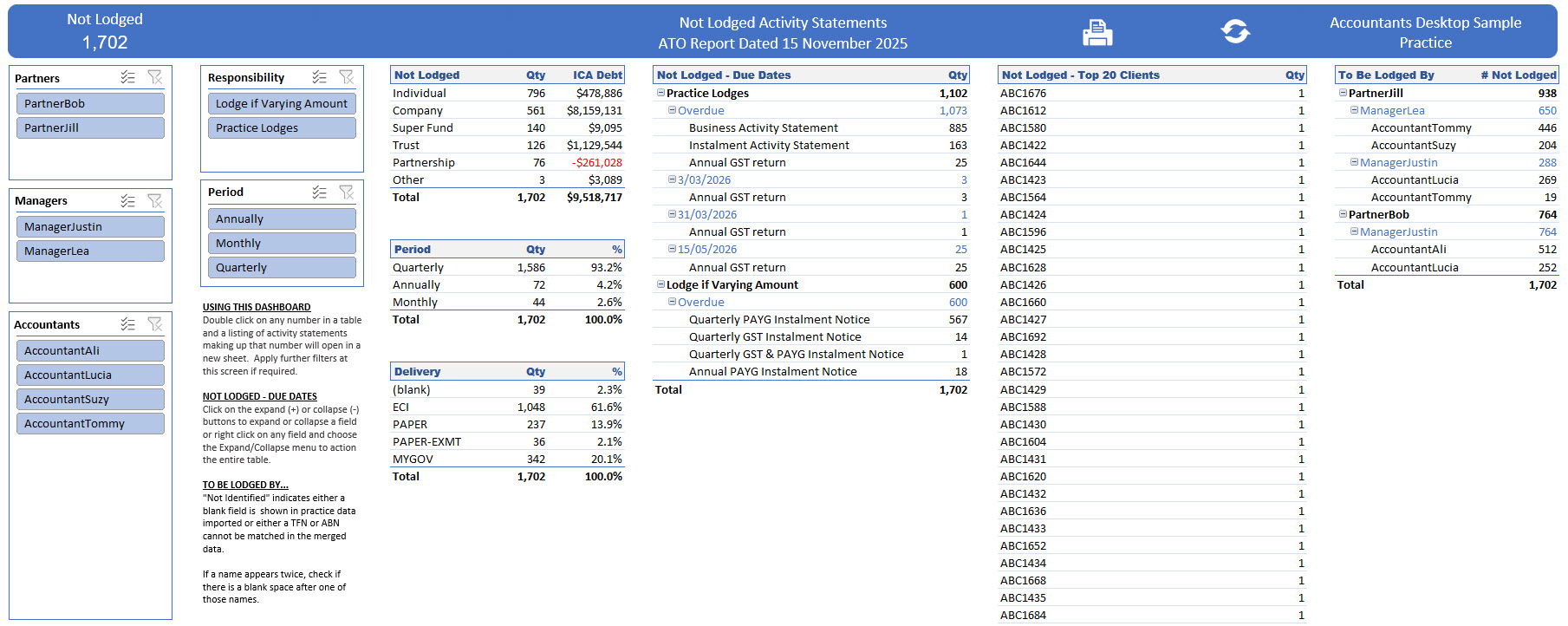Filter period by Quarterly
Image resolution: width=1568 pixels, height=626 pixels.
point(282,267)
